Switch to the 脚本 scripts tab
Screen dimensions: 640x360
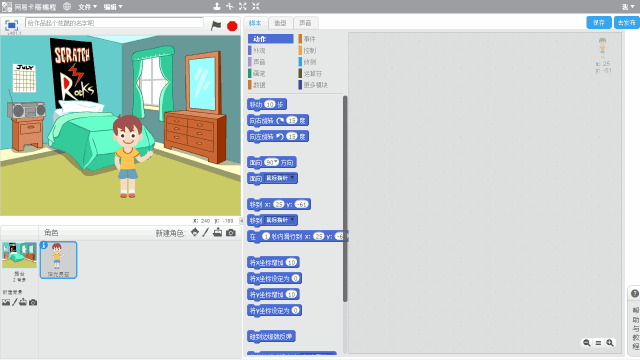(256, 23)
